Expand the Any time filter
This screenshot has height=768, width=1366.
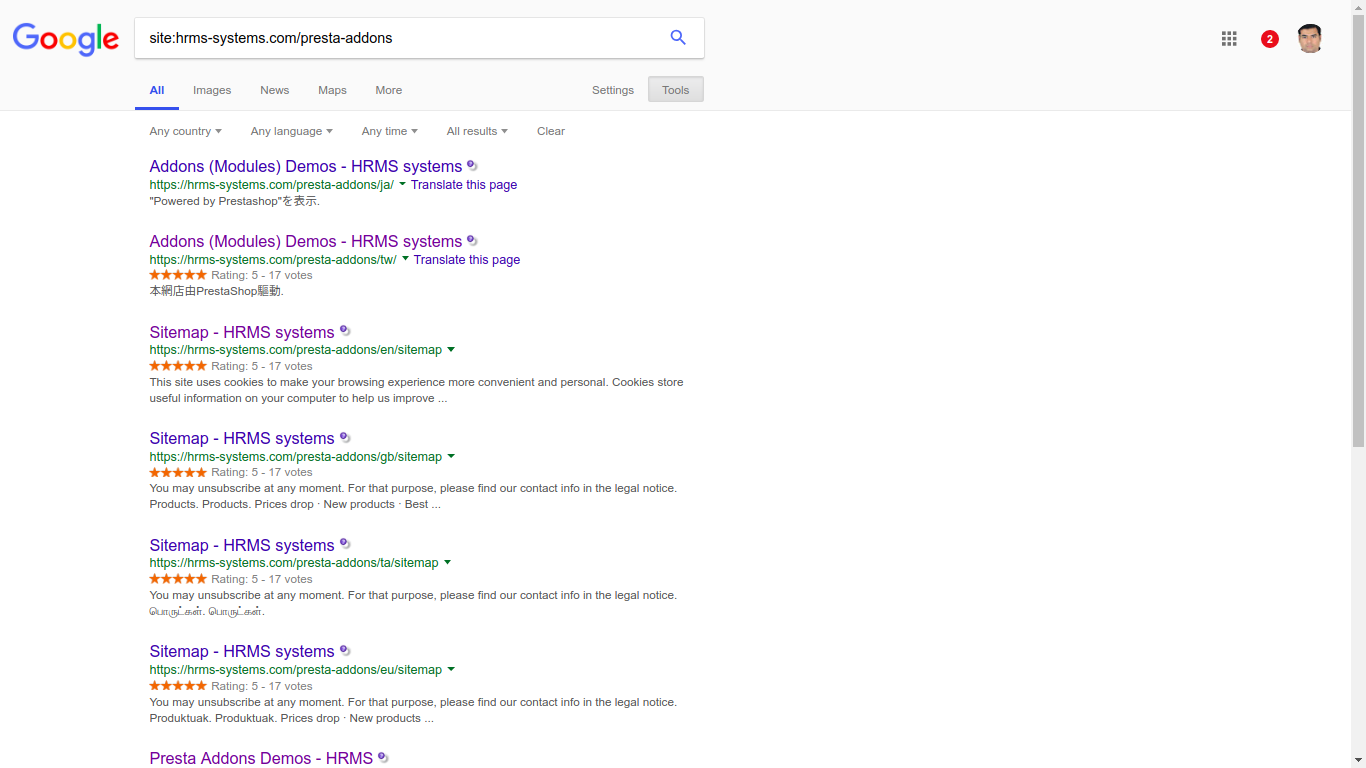[389, 131]
